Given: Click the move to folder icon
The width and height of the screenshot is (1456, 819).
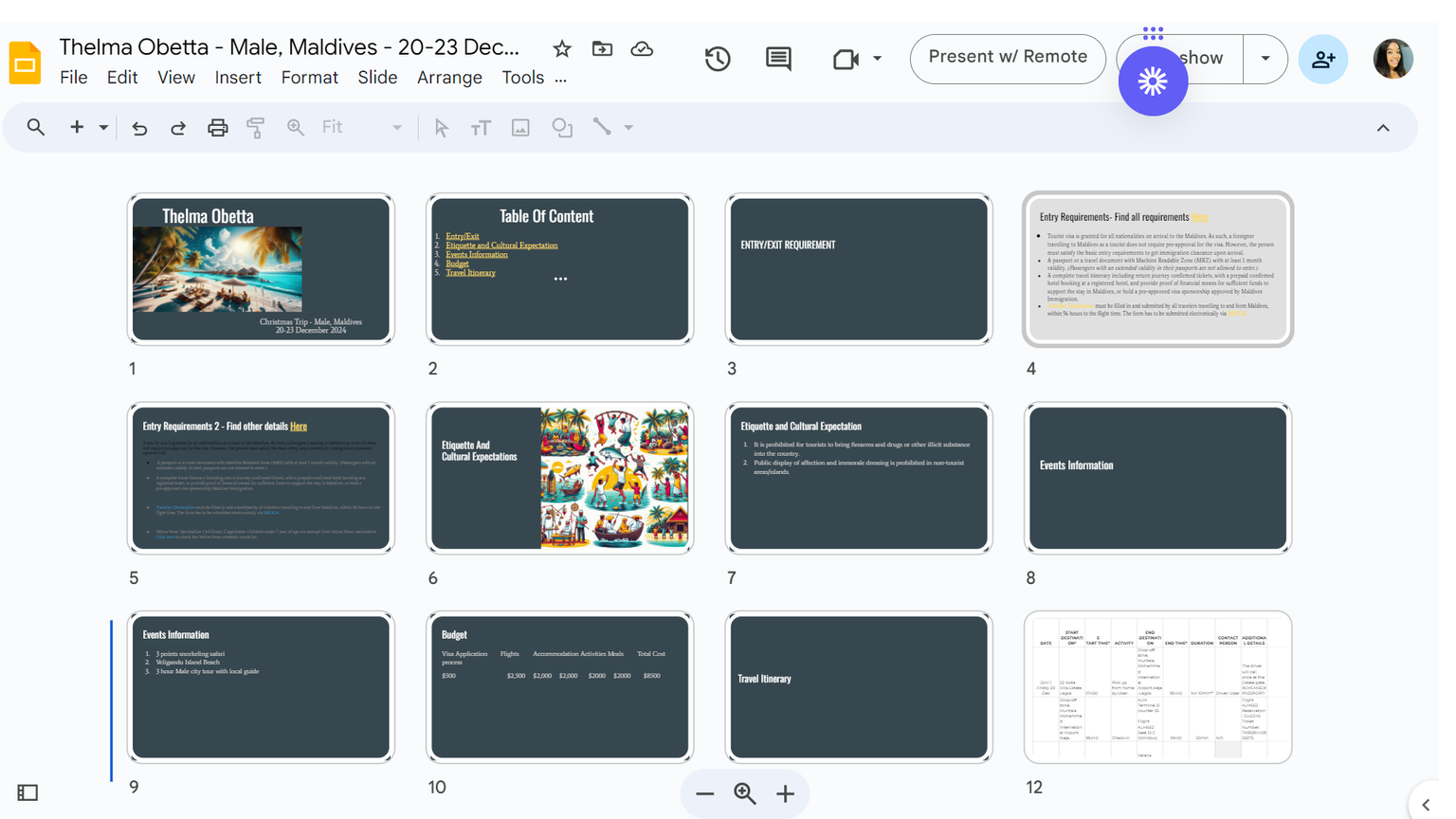Looking at the screenshot, I should (x=602, y=48).
